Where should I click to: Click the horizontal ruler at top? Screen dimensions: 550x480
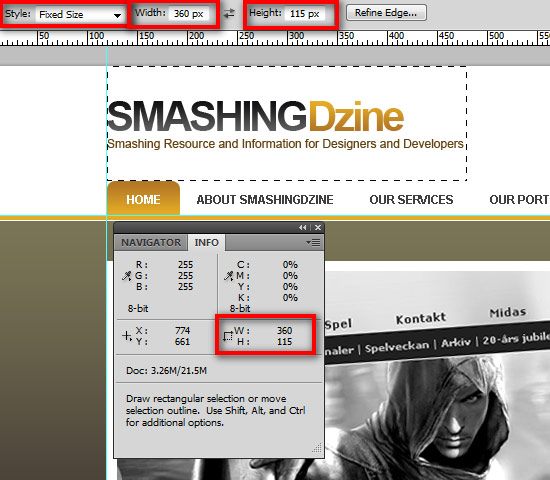[x=275, y=38]
